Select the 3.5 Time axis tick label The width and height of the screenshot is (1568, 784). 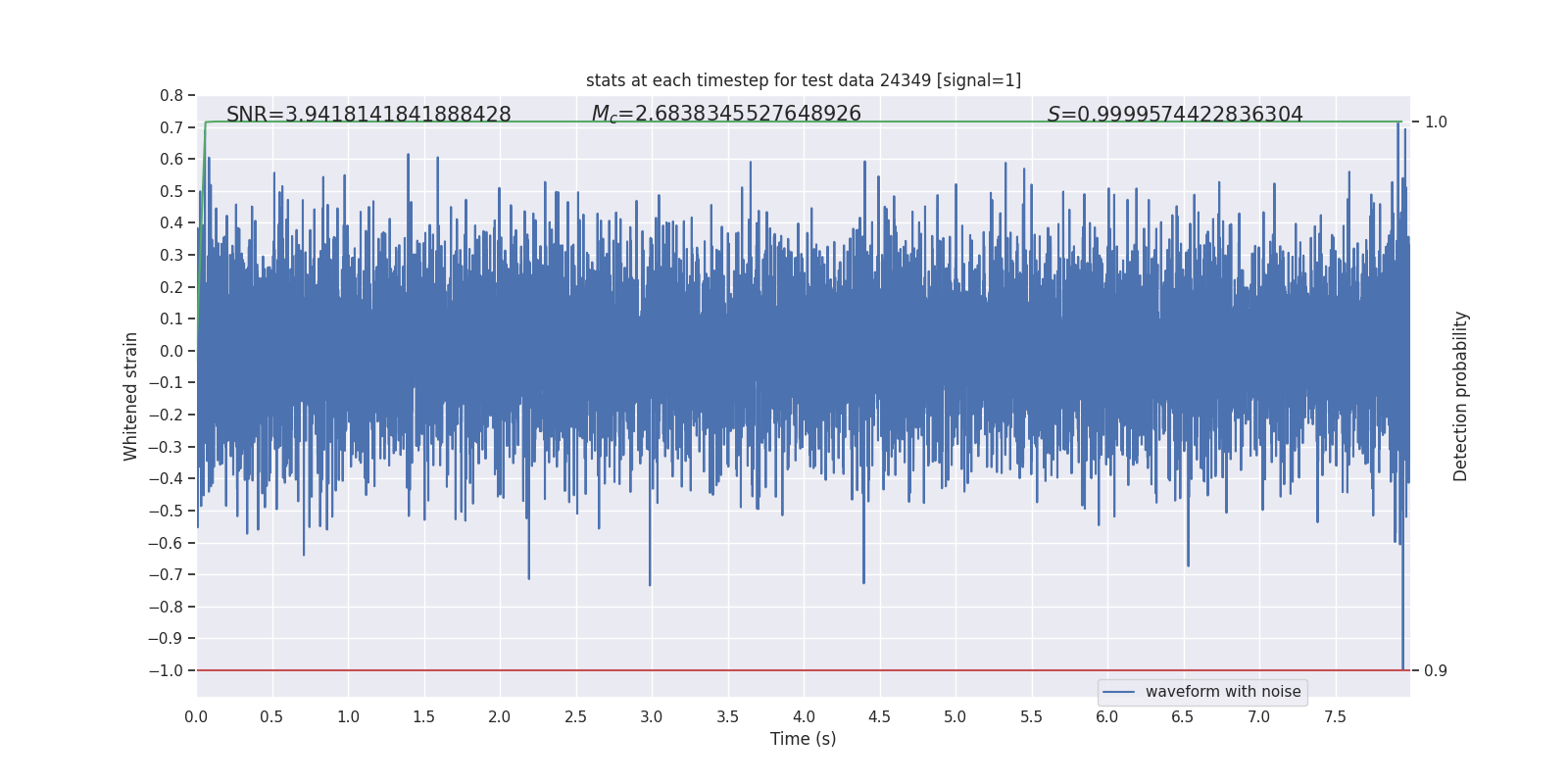728,716
